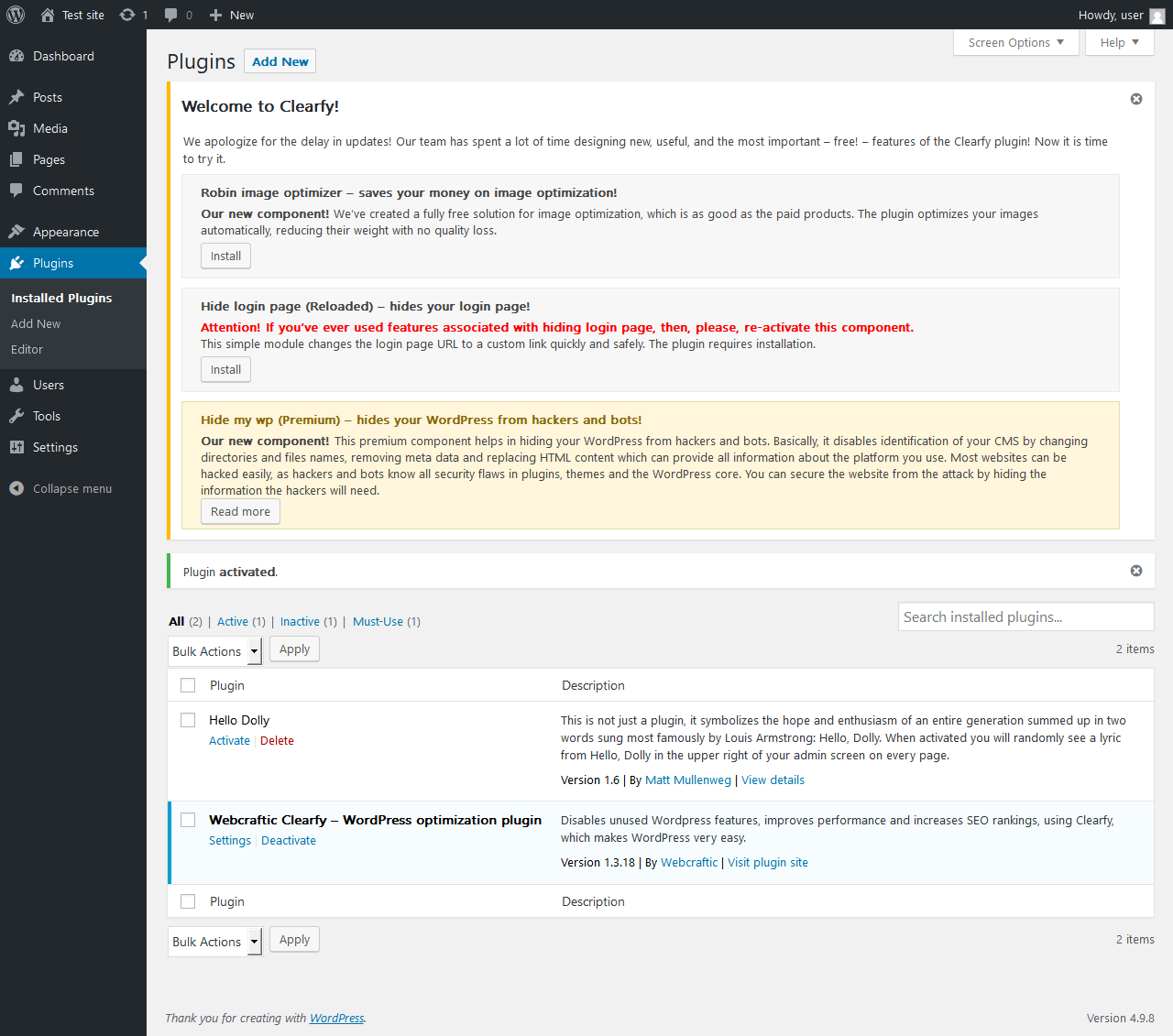The width and height of the screenshot is (1173, 1036).
Task: Click Add New button beside Plugins heading
Action: pyautogui.click(x=280, y=61)
